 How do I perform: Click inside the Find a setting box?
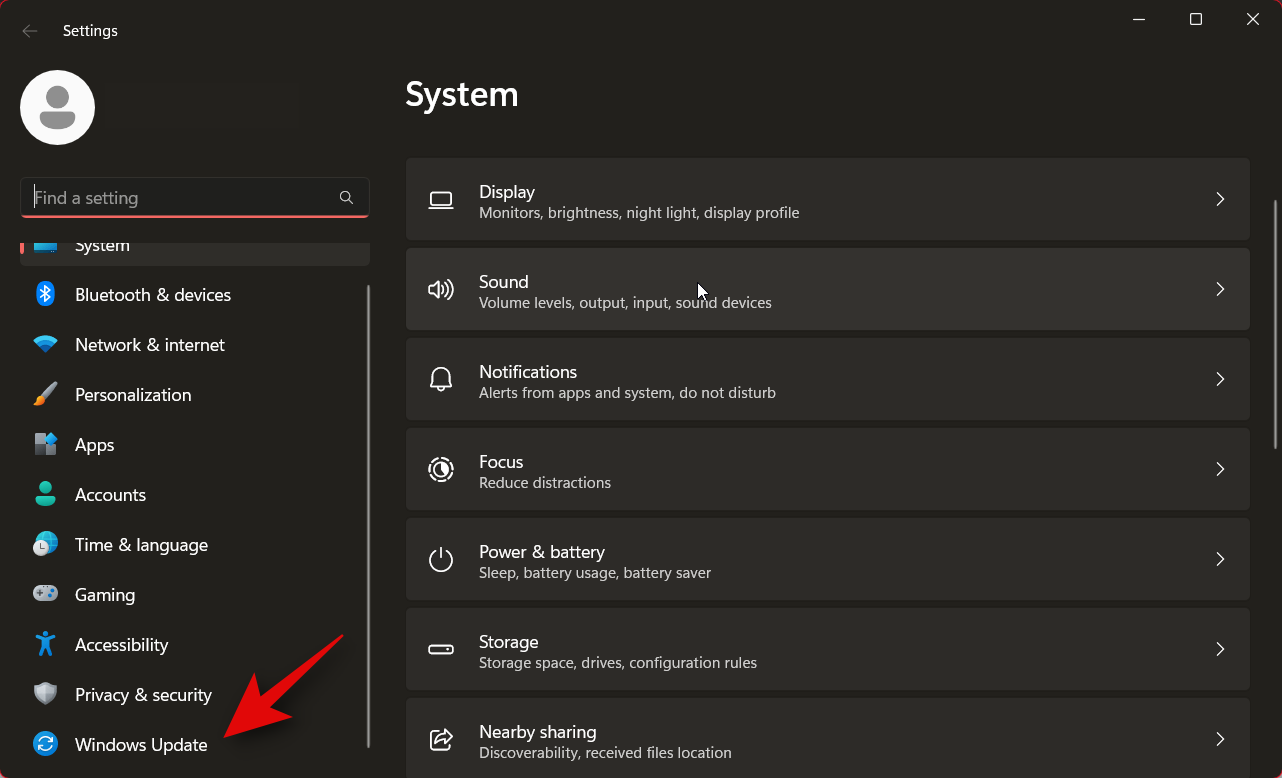pos(180,197)
